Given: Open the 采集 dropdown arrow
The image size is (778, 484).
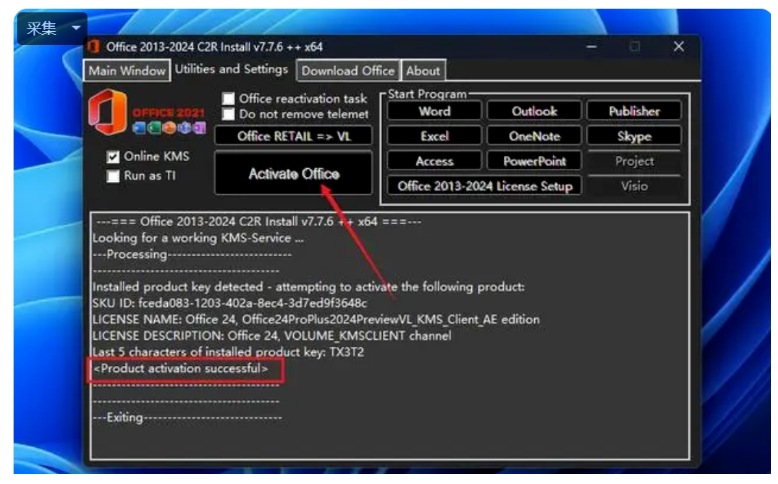Looking at the screenshot, I should click(x=76, y=28).
